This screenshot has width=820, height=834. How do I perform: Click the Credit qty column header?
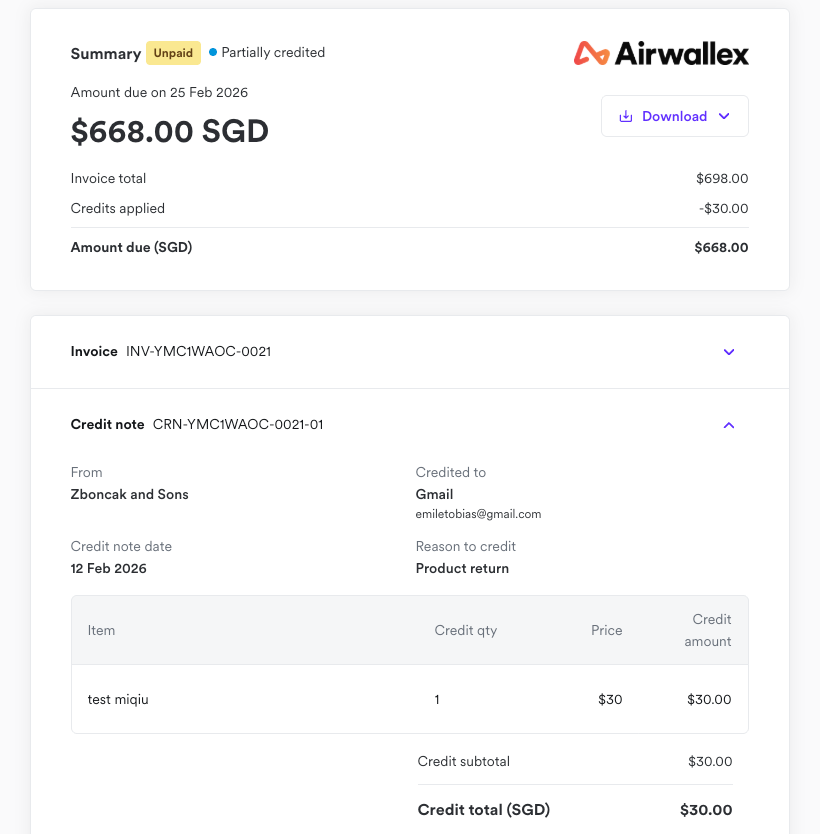465,630
